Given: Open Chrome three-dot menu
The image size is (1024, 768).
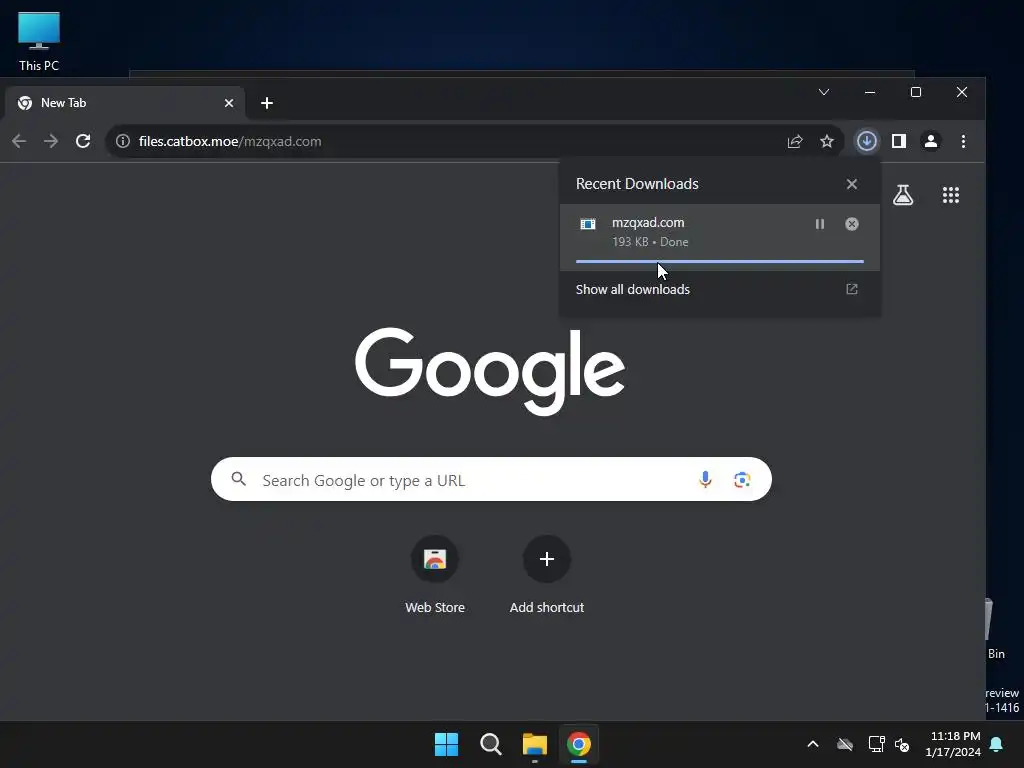Looking at the screenshot, I should (963, 141).
